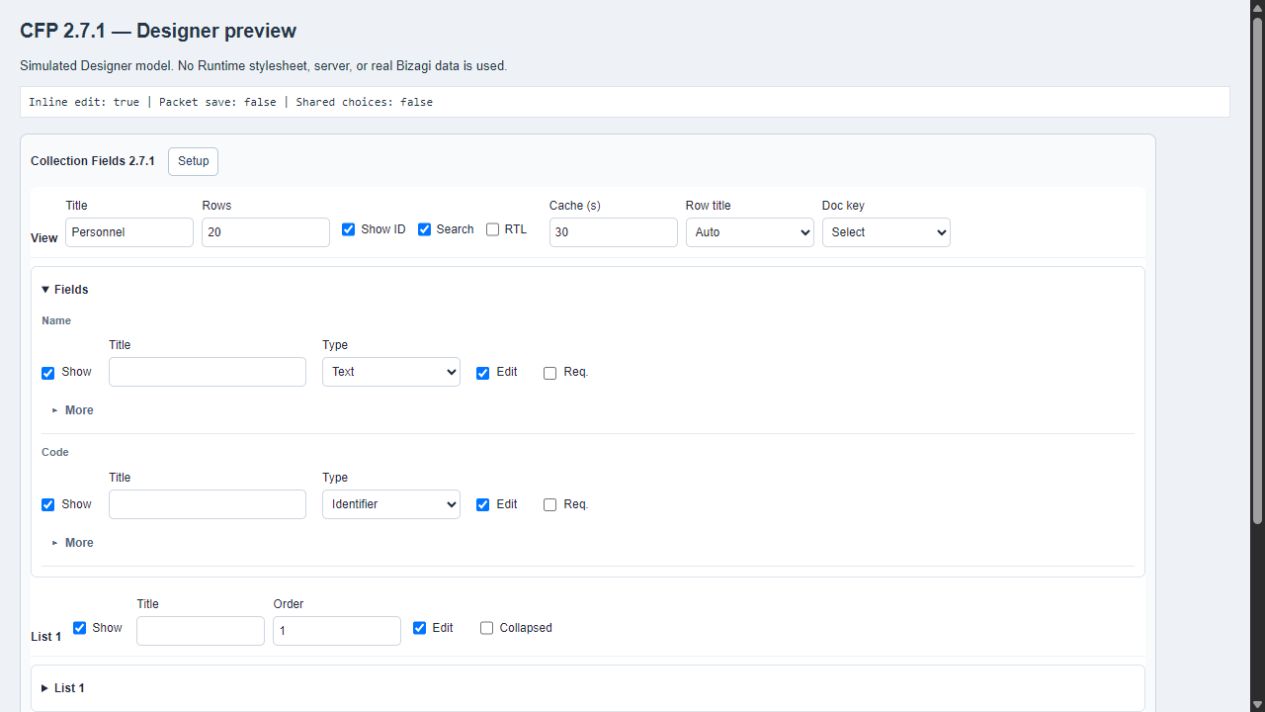This screenshot has width=1265, height=712.
Task: Click the scrollbar down arrow
Action: tap(1257, 704)
